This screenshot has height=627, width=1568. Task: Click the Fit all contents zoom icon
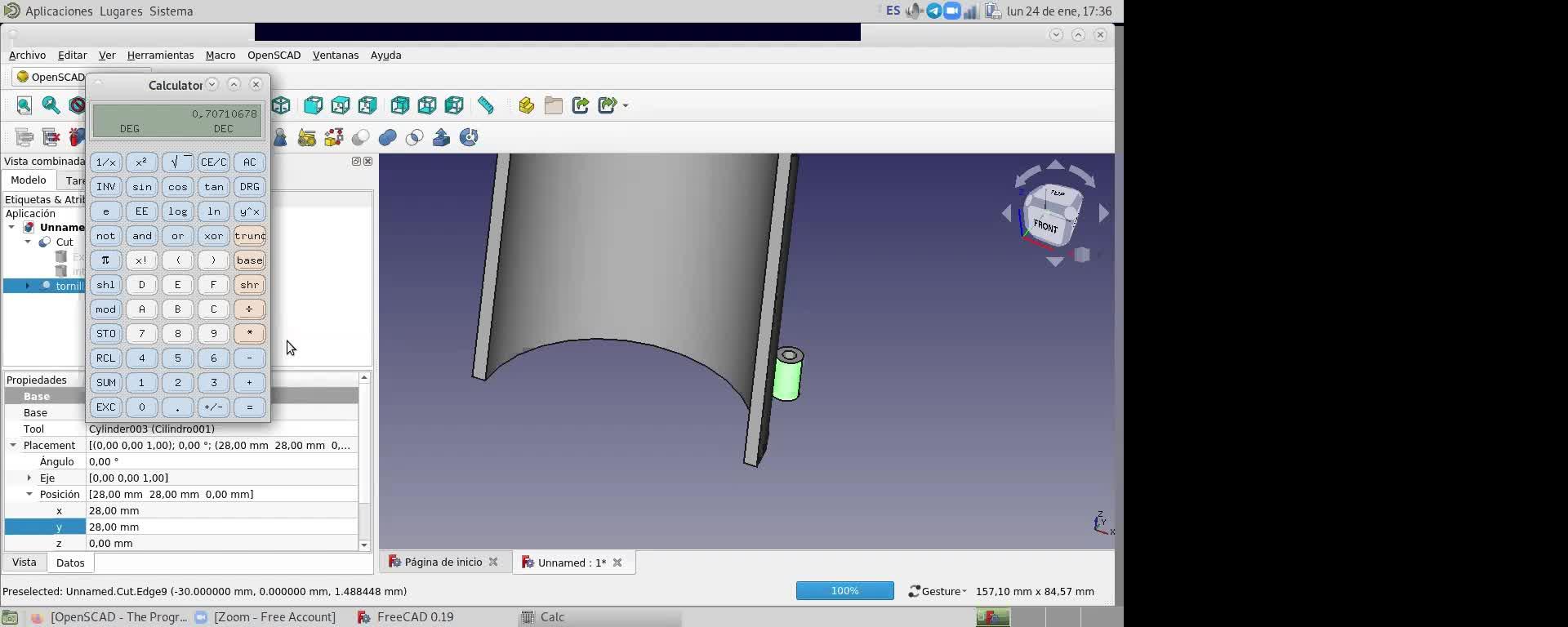click(x=24, y=105)
